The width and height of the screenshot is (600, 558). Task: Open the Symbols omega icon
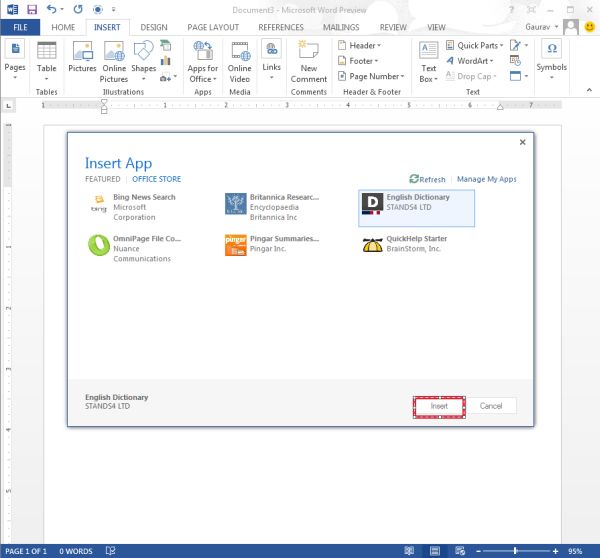(x=551, y=49)
